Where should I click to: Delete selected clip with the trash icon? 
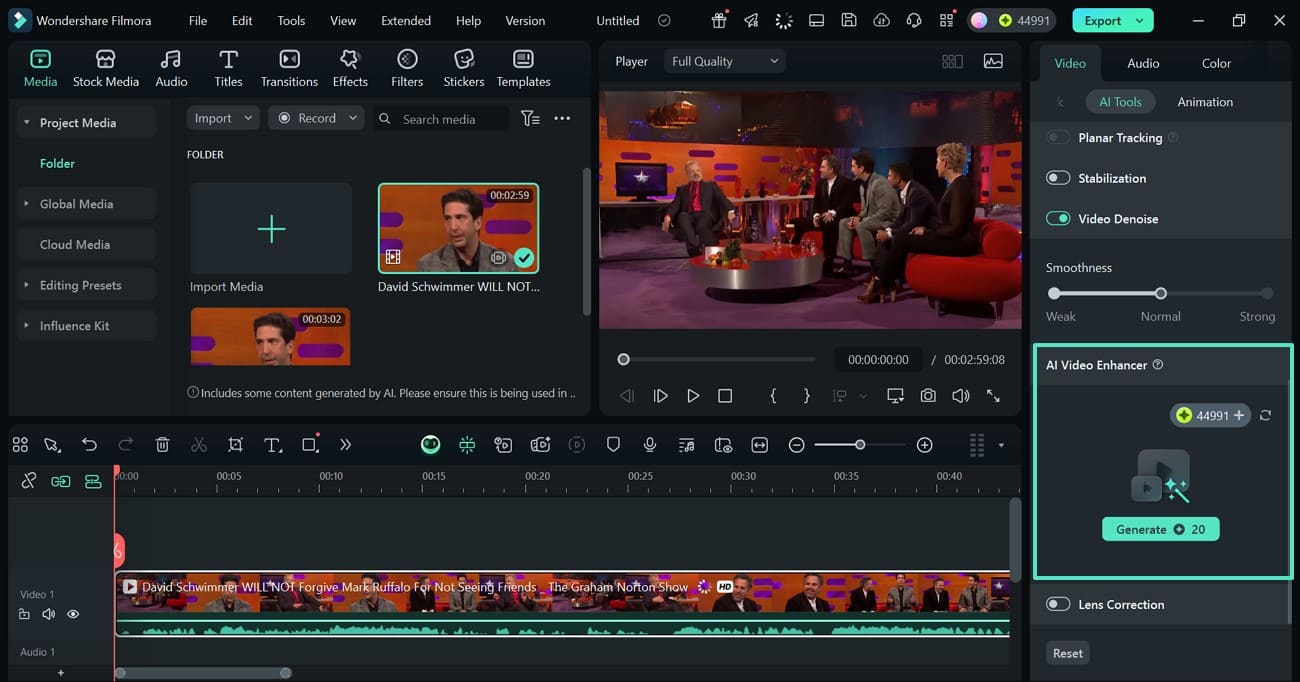(x=162, y=445)
